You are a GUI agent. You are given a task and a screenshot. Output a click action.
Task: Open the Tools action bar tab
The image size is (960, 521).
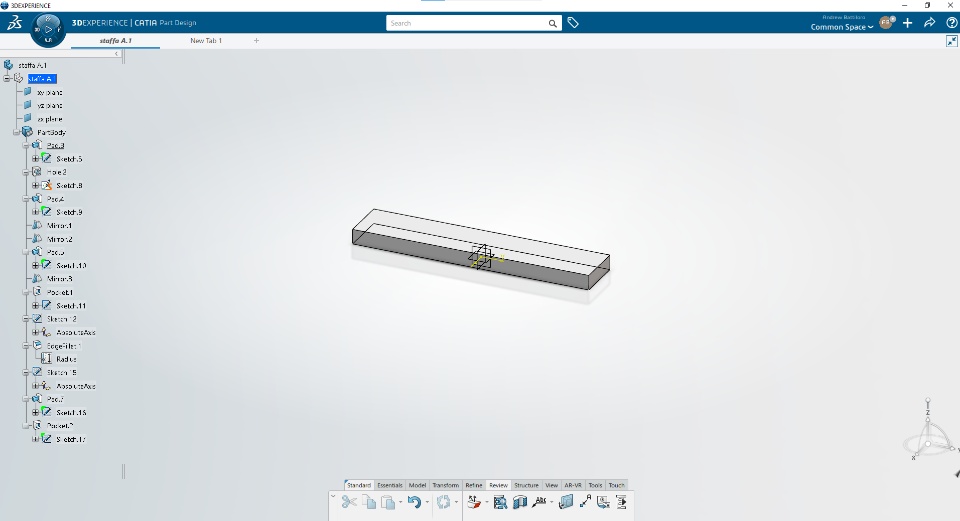click(x=595, y=485)
